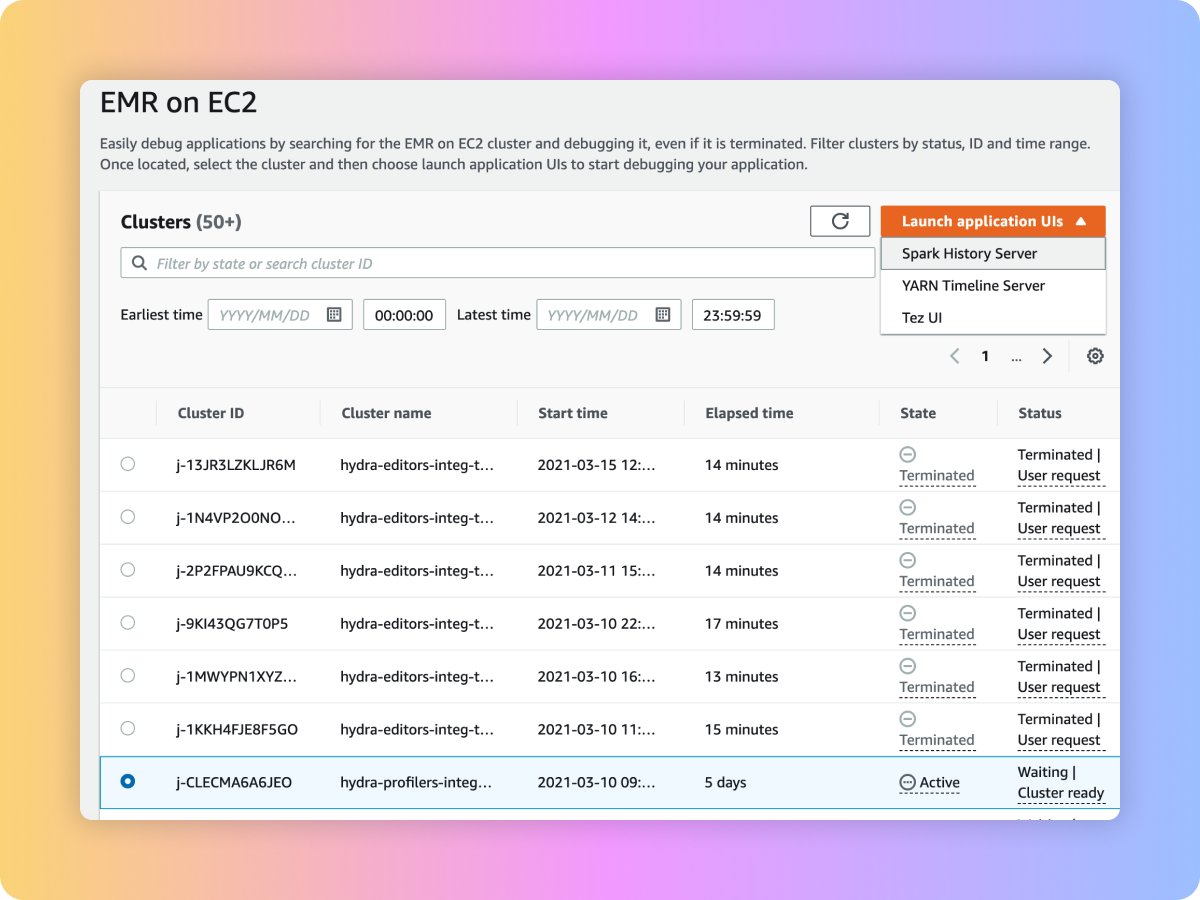Image resolution: width=1200 pixels, height=900 pixels.
Task: Click the Terminated status icon for j-13JR3LZKLJR6M
Action: click(x=907, y=454)
